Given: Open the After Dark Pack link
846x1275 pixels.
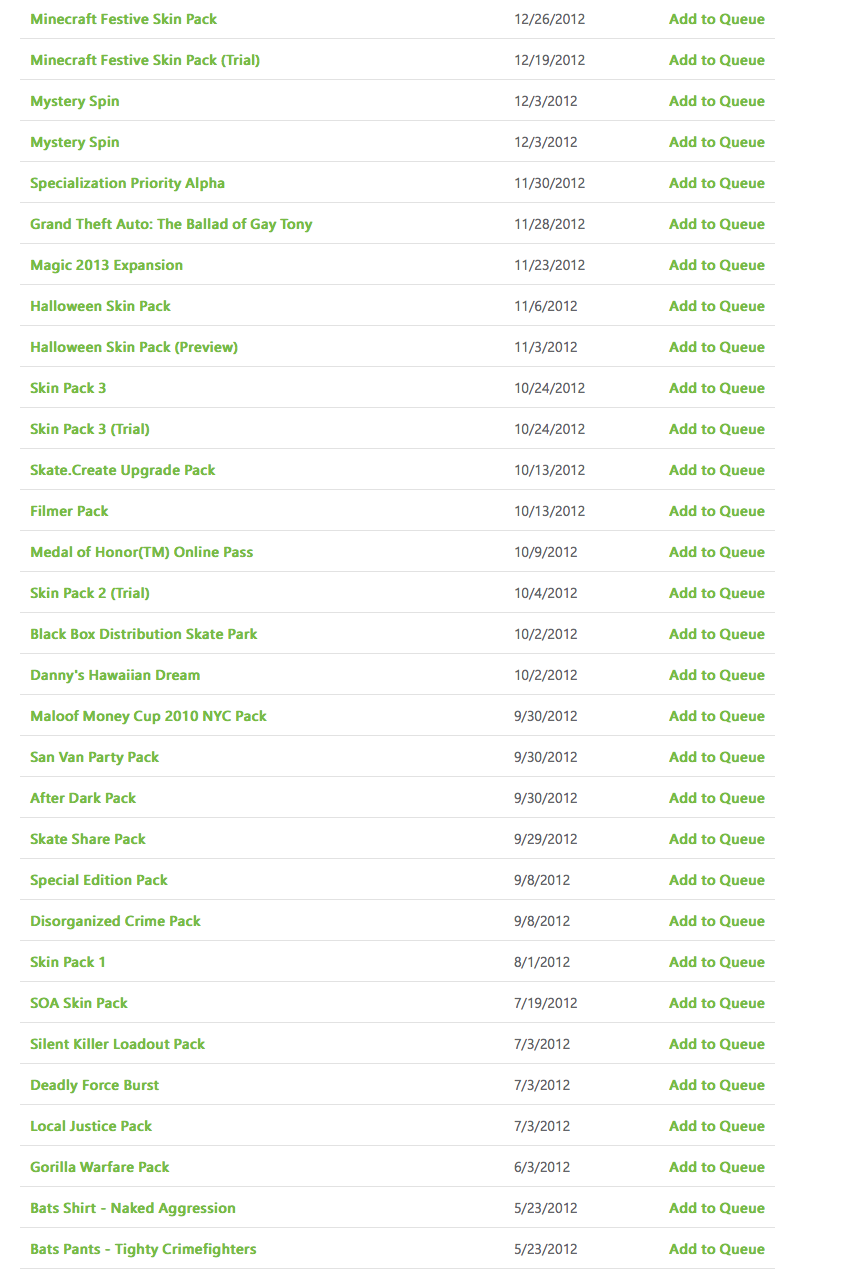Looking at the screenshot, I should [83, 798].
